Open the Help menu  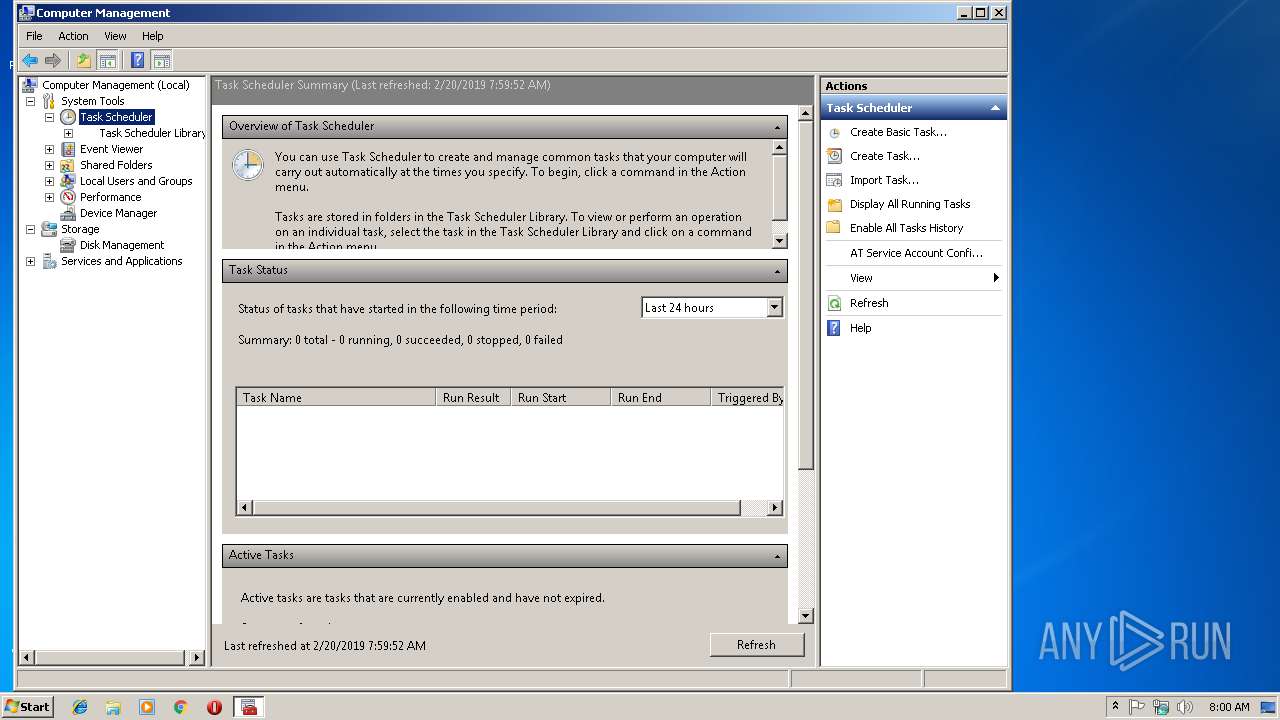point(152,36)
